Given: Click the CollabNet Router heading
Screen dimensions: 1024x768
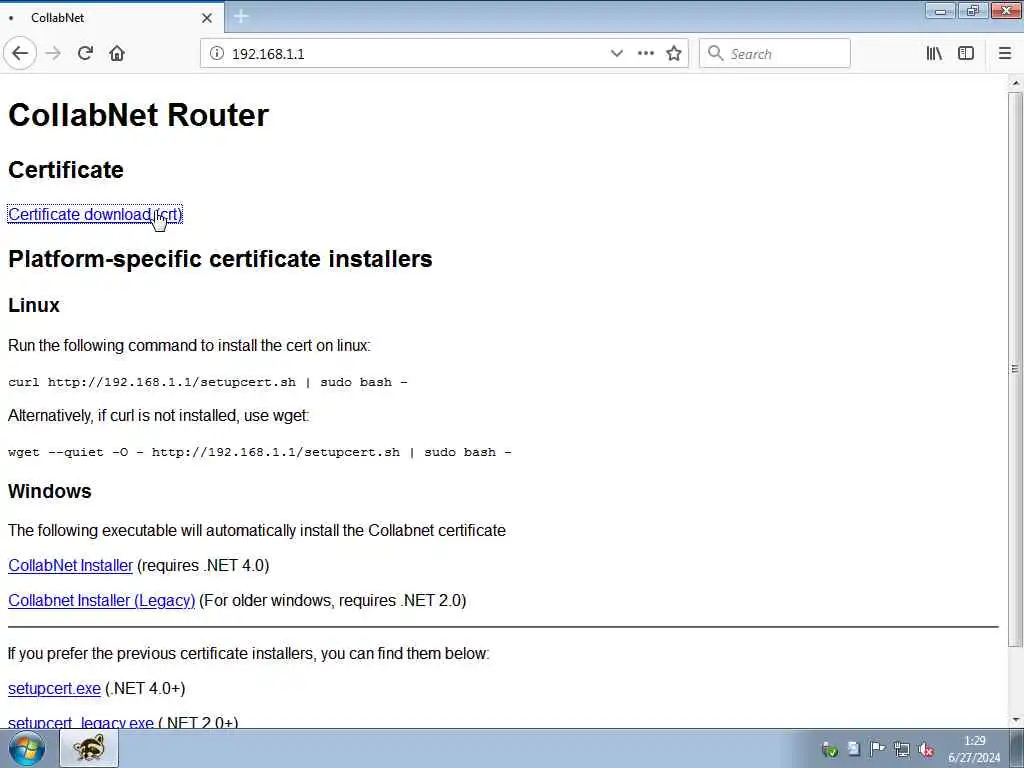Looking at the screenshot, I should pyautogui.click(x=138, y=115).
